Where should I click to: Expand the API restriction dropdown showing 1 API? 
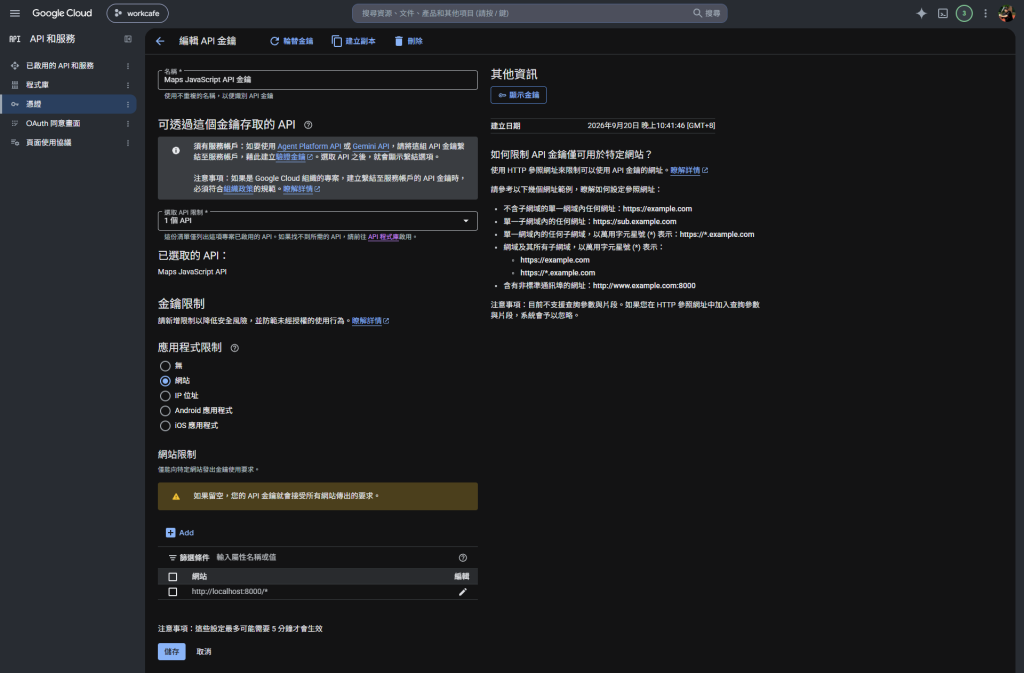[x=317, y=221]
